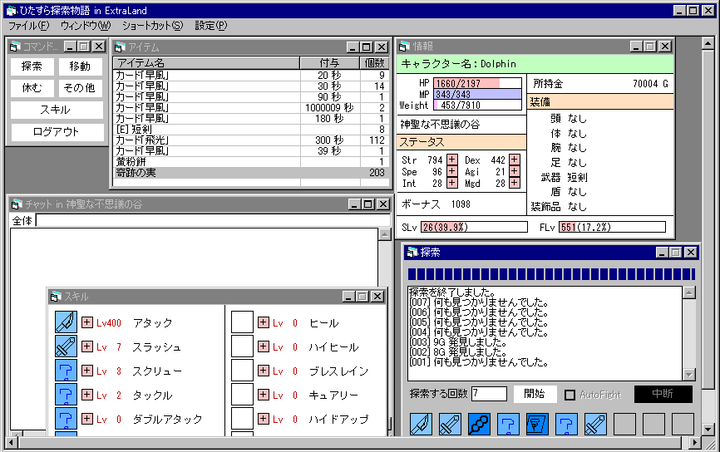The height and width of the screenshot is (452, 720).
Task: Click the 探索 window title bar icon
Action: [x=412, y=252]
